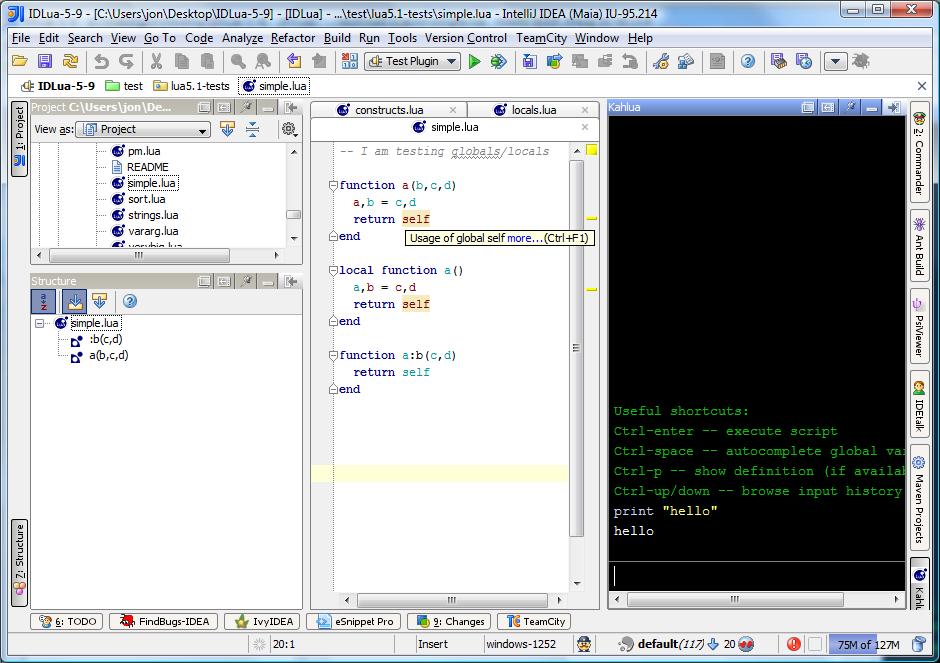Image resolution: width=940 pixels, height=663 pixels.
Task: Click the Collapse All icon in Project panel
Action: [252, 129]
